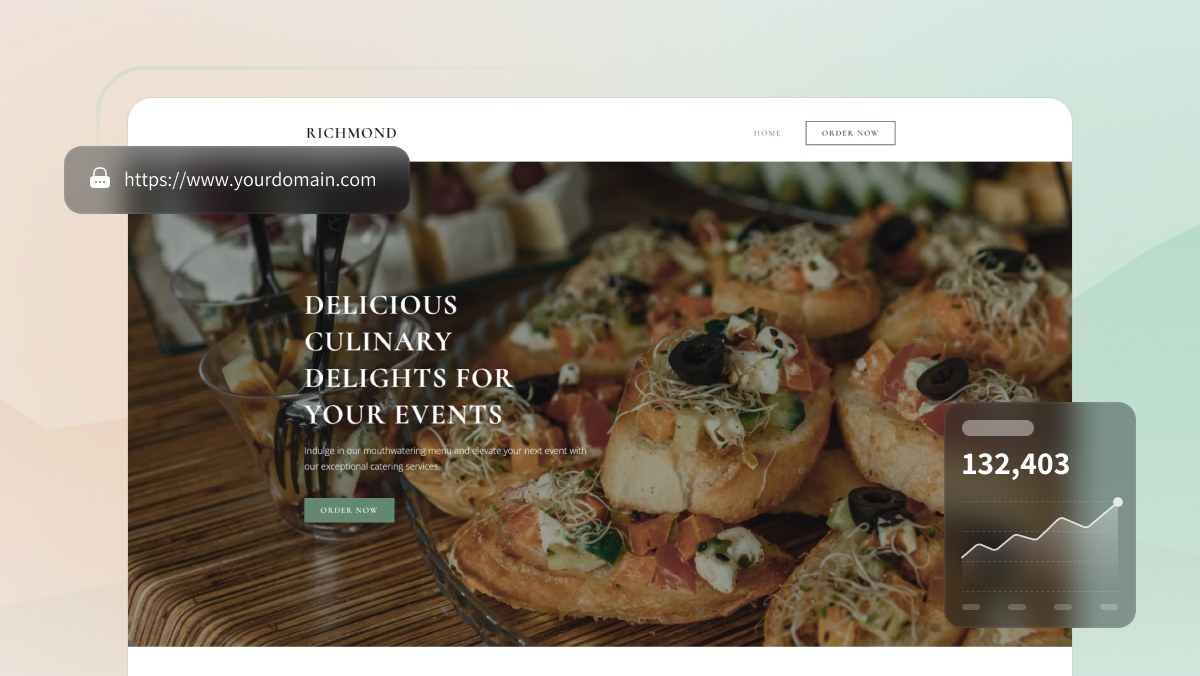Click the Delicious Culinary Delights headline

point(408,359)
